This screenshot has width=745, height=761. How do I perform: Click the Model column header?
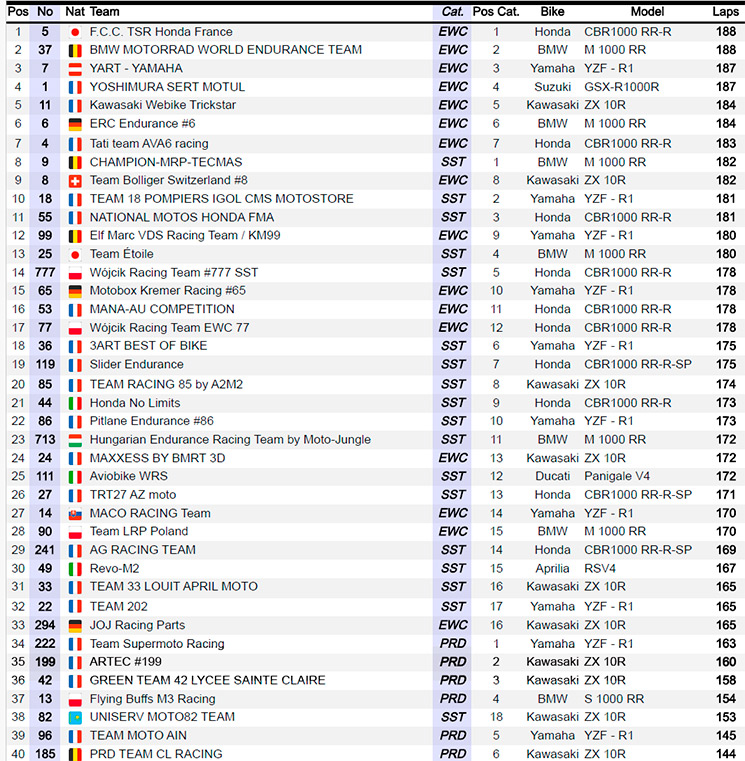pos(647,12)
